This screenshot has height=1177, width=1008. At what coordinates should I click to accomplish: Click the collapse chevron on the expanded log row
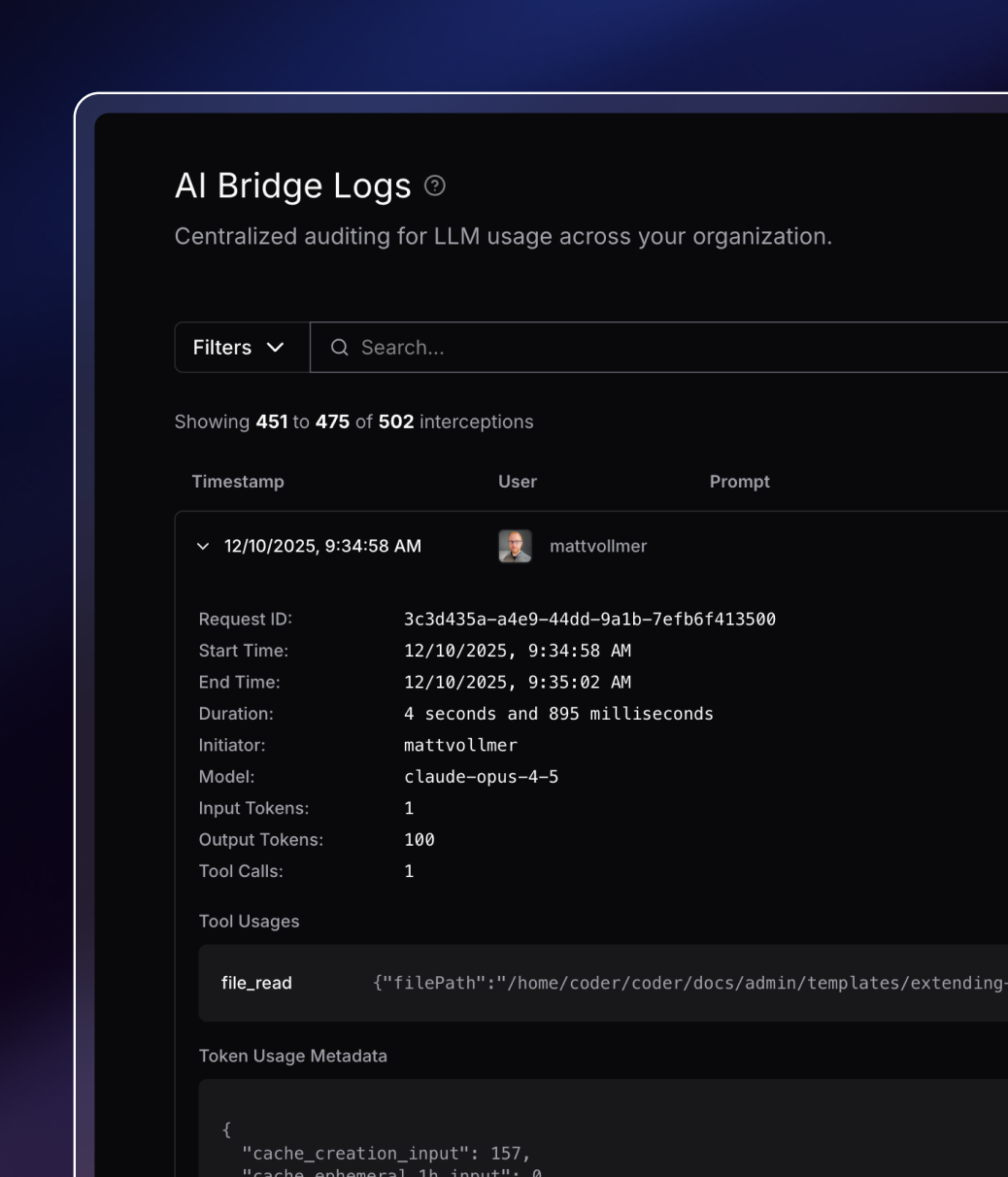[204, 546]
